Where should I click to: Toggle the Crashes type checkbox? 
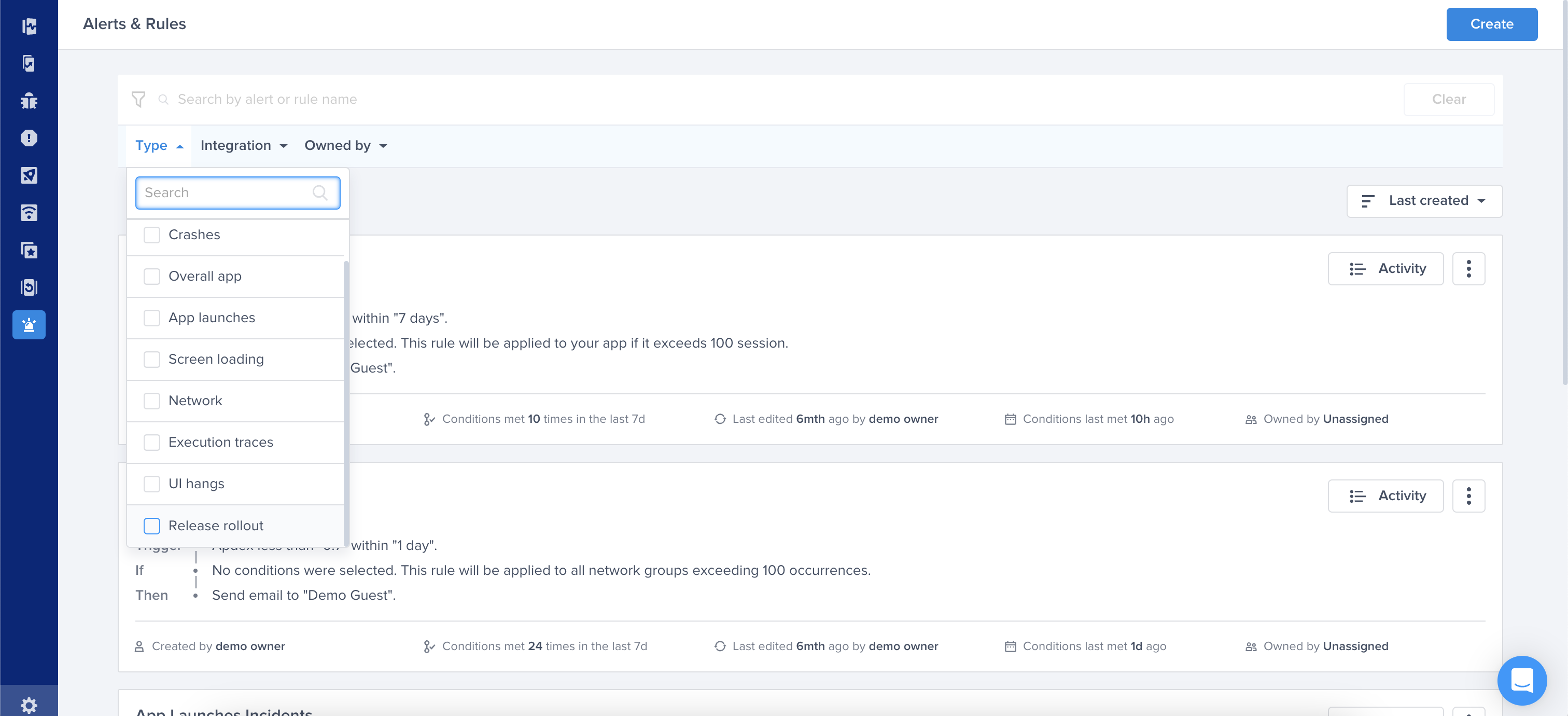click(153, 234)
